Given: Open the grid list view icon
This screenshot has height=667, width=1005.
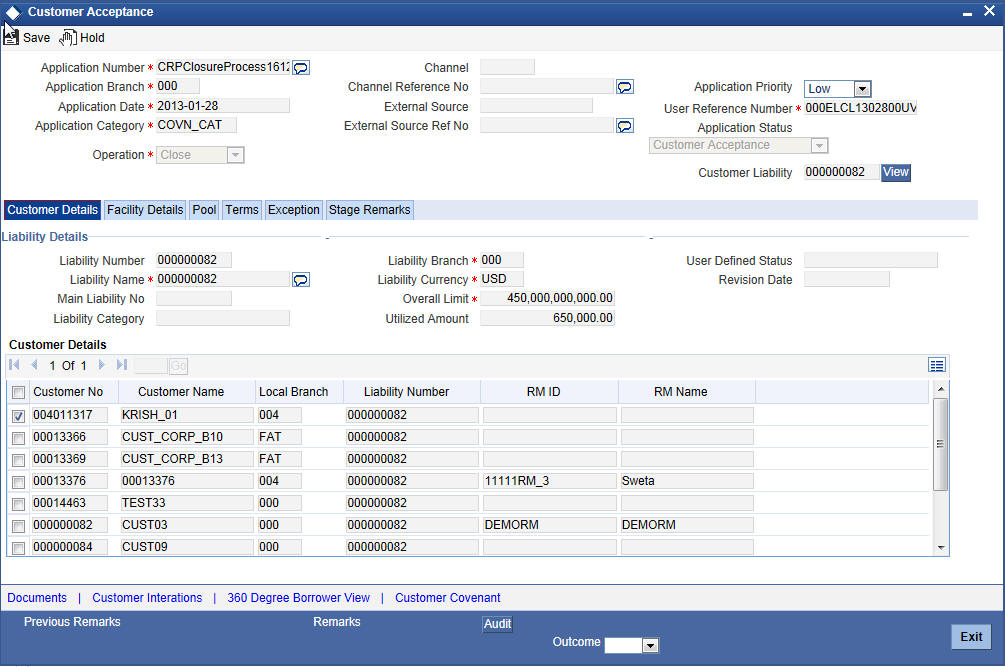Looking at the screenshot, I should click(936, 365).
